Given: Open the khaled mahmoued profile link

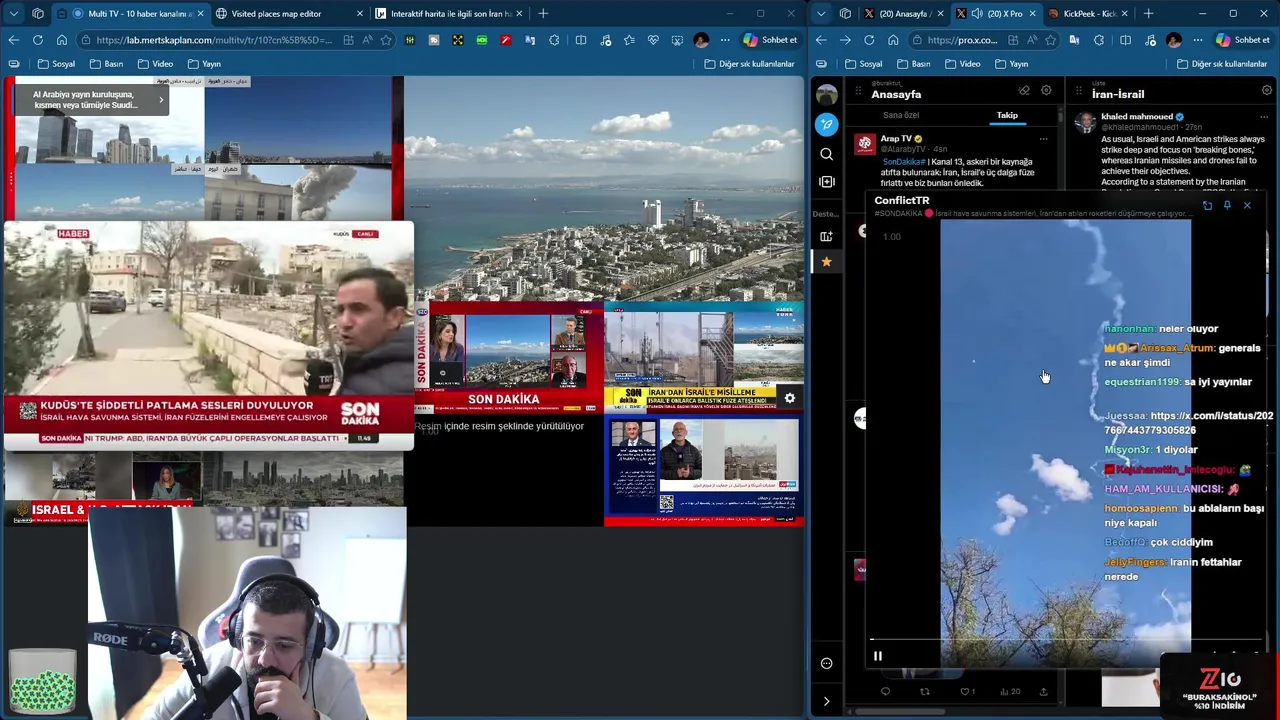Looking at the screenshot, I should coord(1143,117).
